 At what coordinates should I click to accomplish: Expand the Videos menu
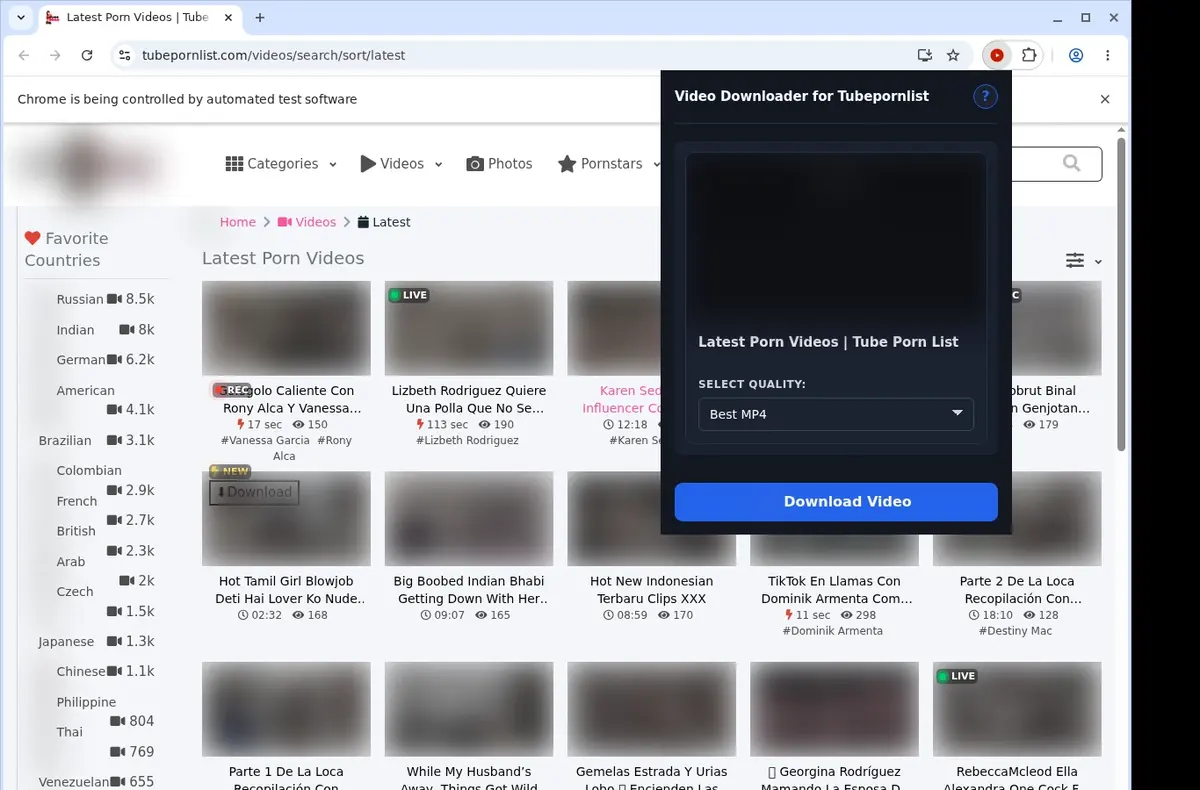click(x=401, y=164)
